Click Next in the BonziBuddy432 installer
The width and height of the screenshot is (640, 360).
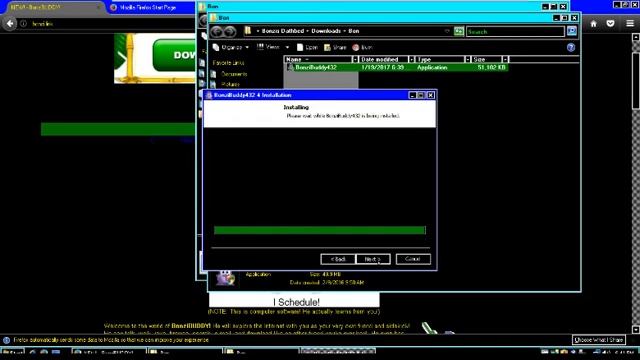[x=373, y=259]
